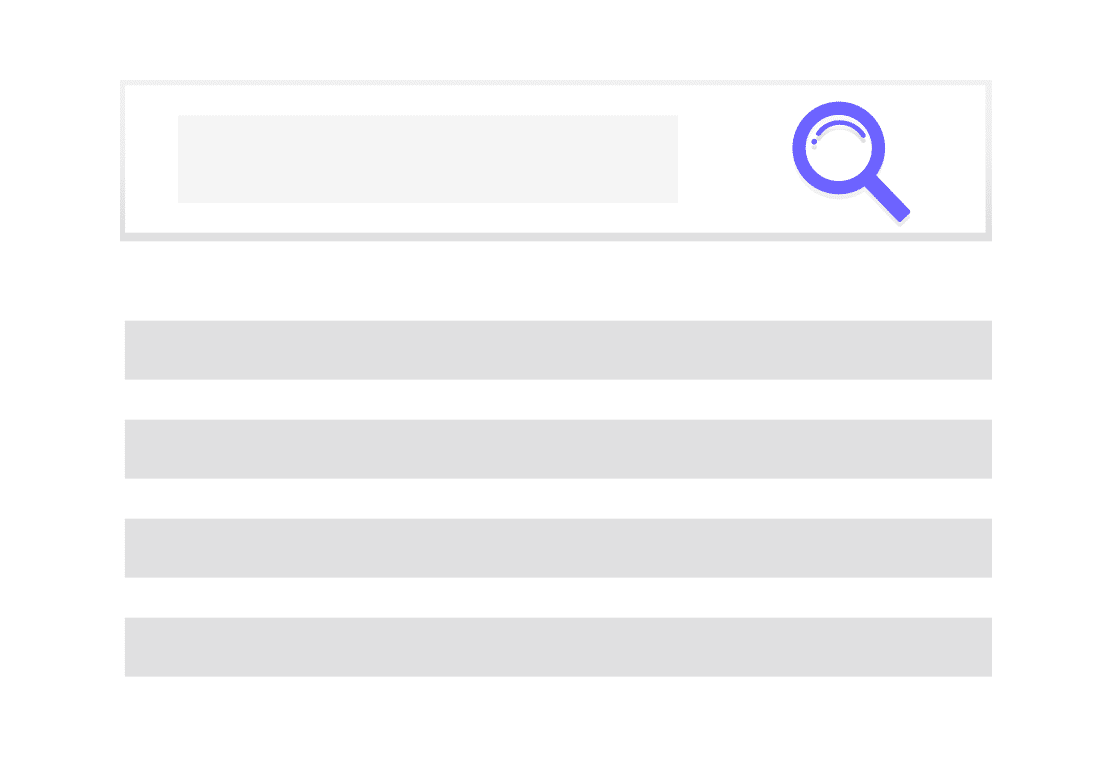Screen dimensions: 1112x757
Task: Click the bottom border of the search box
Action: pyautogui.click(x=556, y=237)
